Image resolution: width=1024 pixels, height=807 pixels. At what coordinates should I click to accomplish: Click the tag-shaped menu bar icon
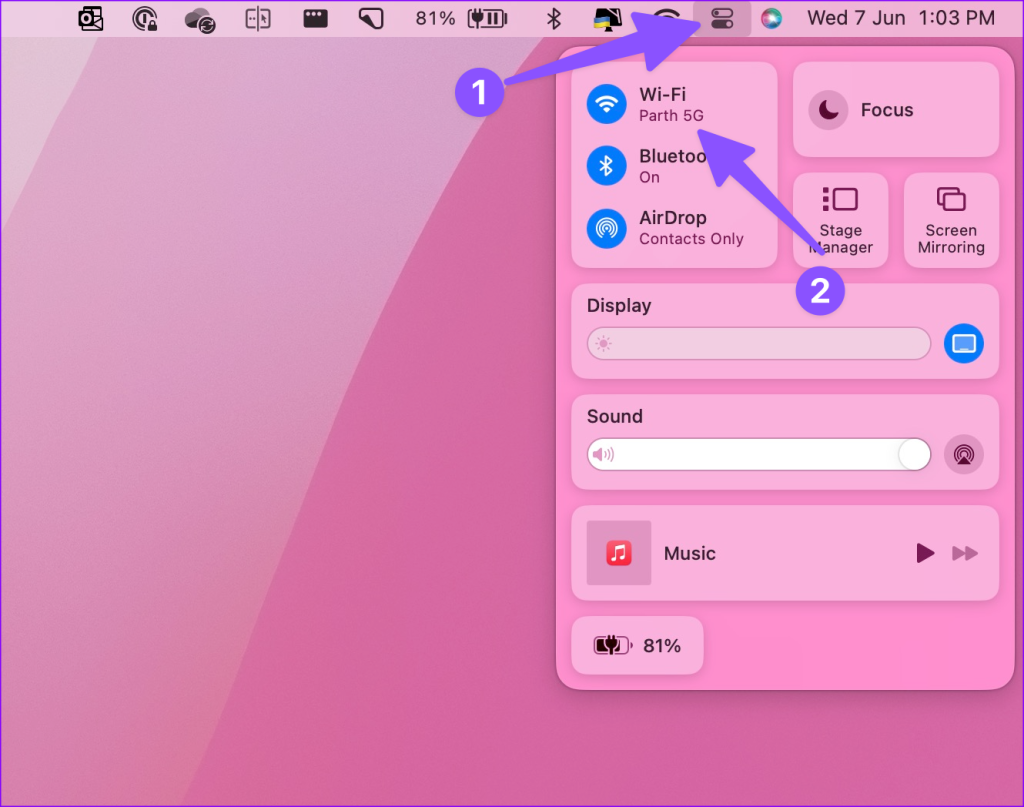pyautogui.click(x=371, y=18)
